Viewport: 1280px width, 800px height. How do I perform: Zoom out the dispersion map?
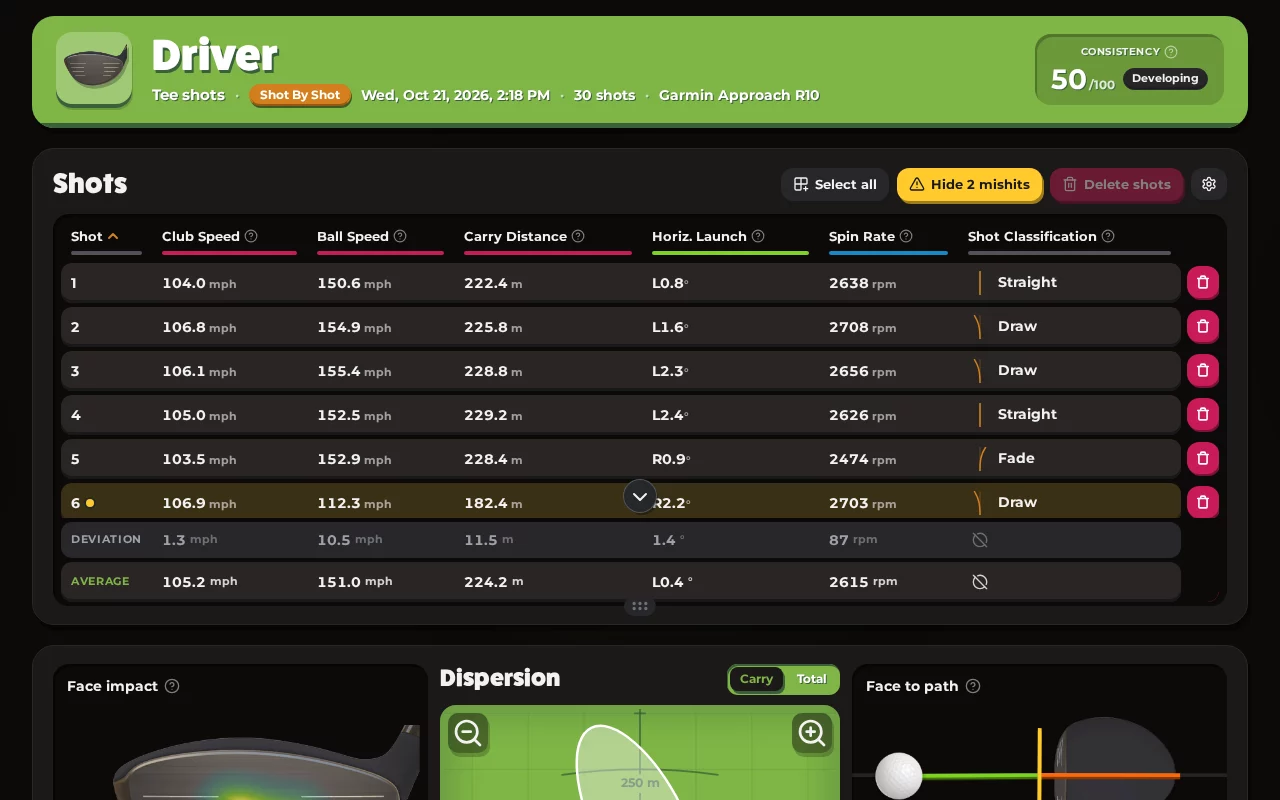468,733
